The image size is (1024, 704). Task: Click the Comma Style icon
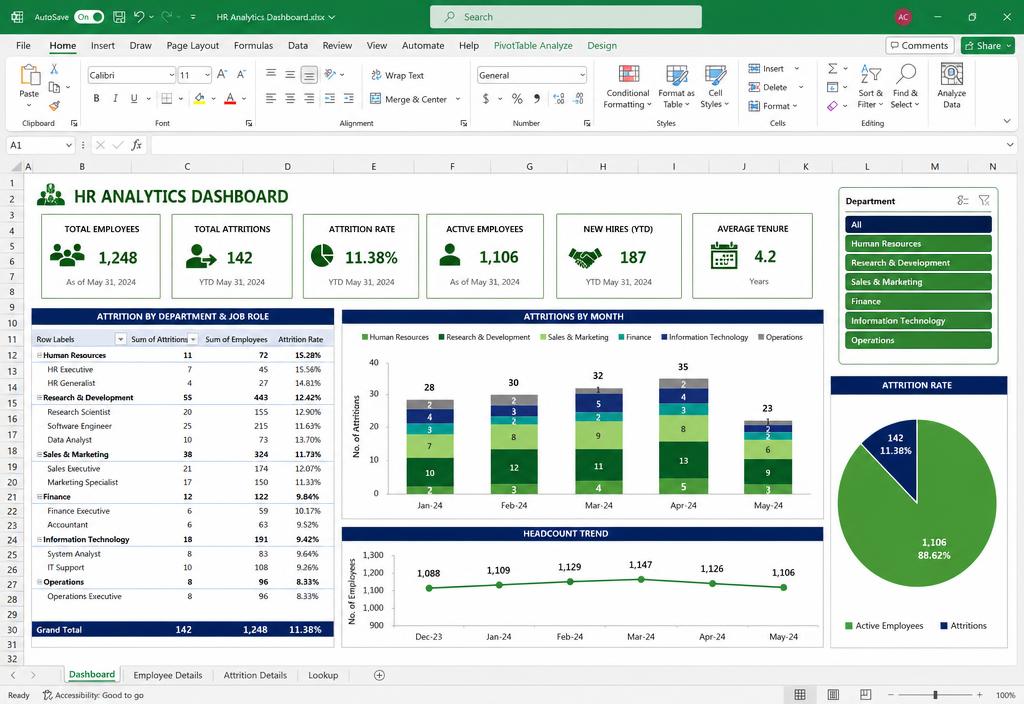click(x=536, y=99)
